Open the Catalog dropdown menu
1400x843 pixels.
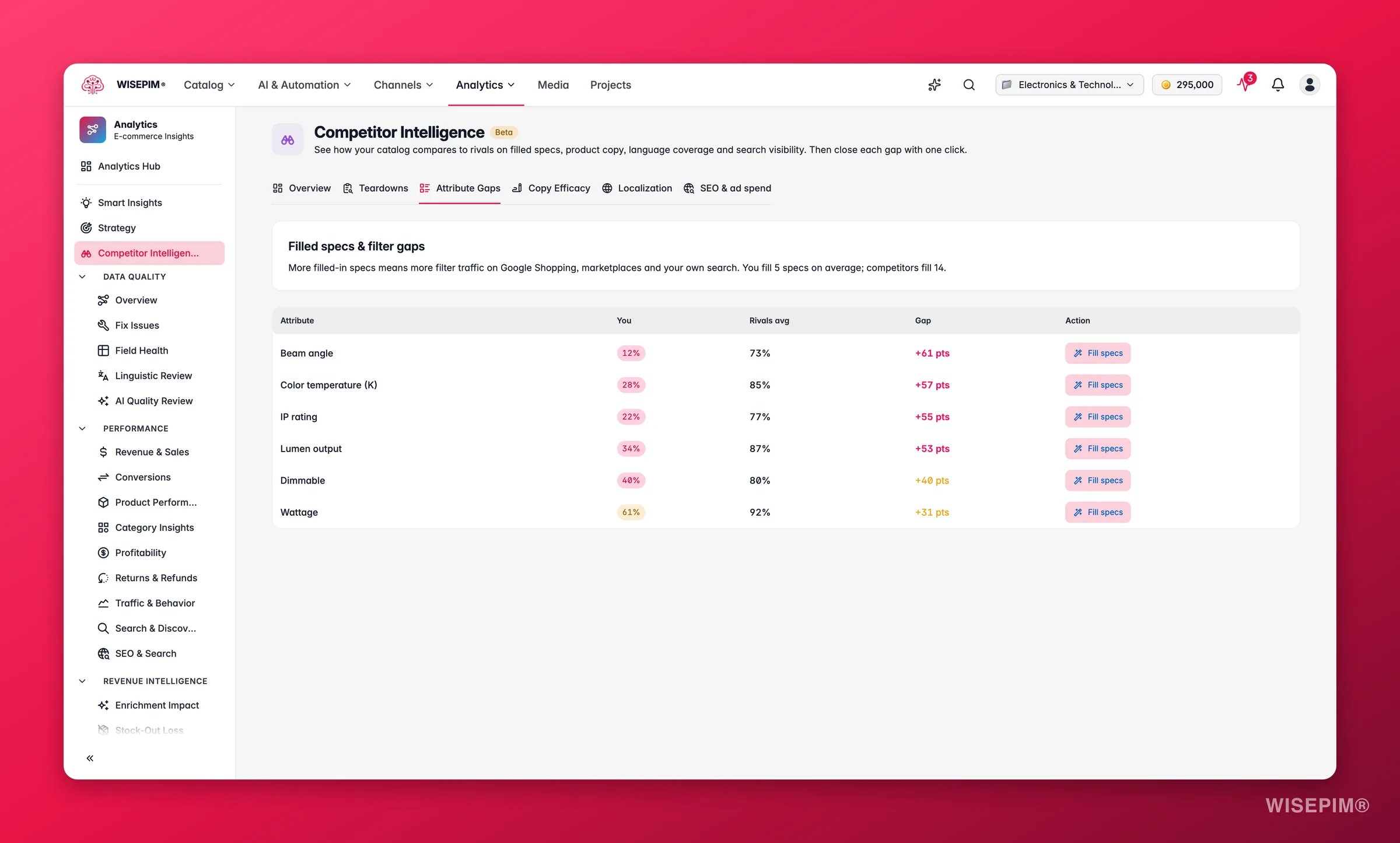click(x=209, y=85)
